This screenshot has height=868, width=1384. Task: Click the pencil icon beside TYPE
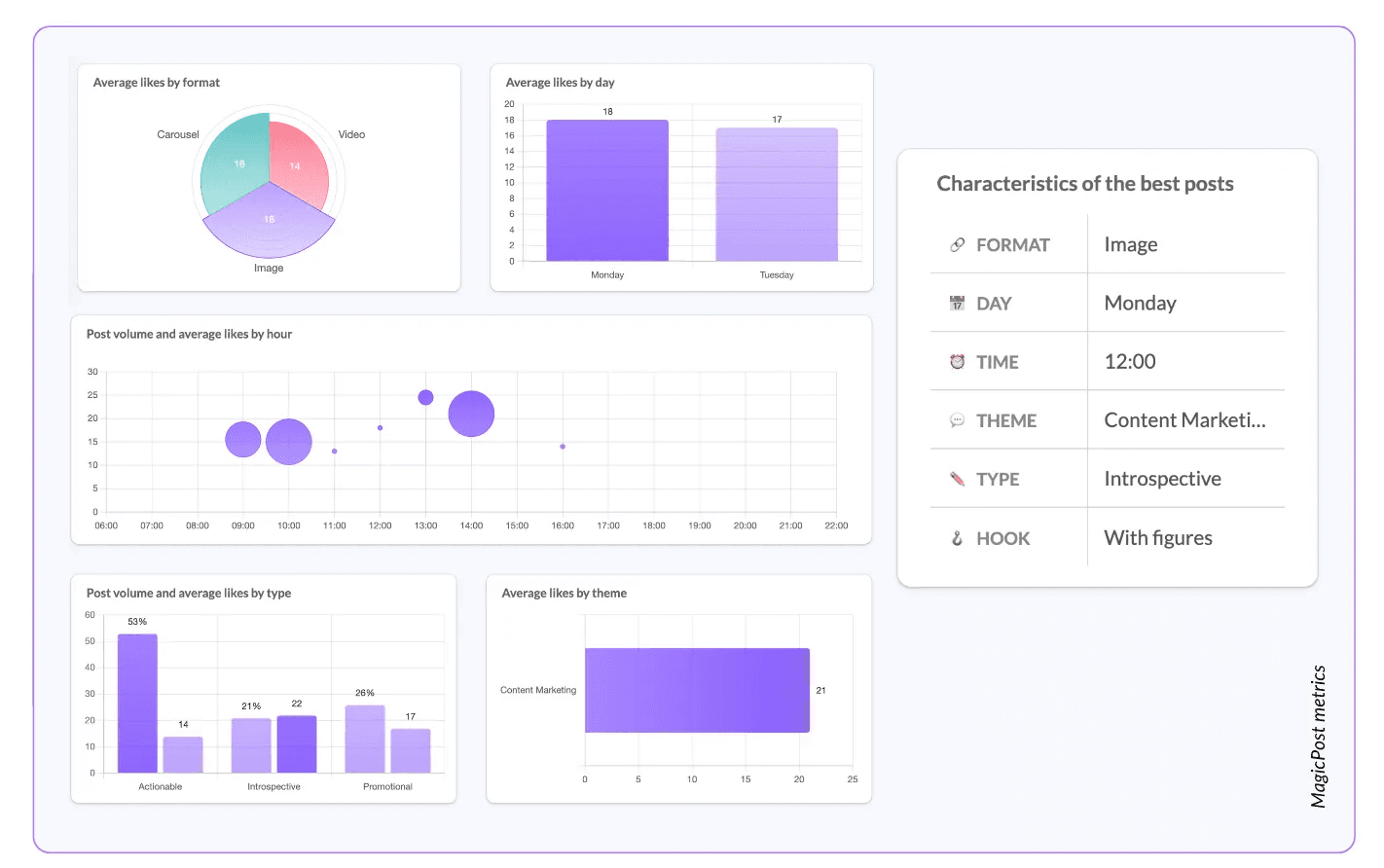click(x=957, y=479)
